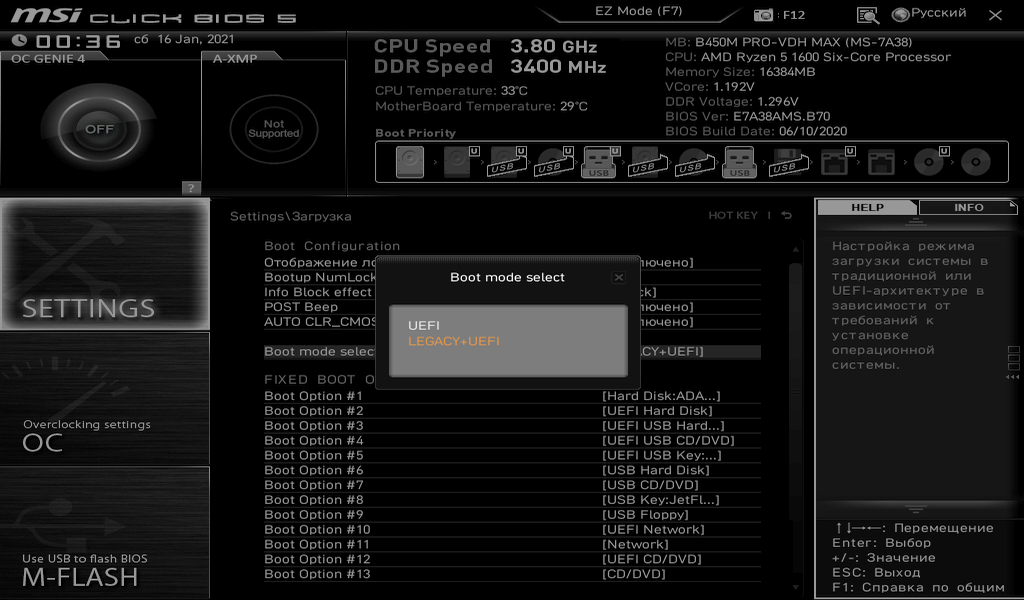Screen dimensions: 1024x600
Task: Click the back arrow beside HOT KEY
Action: (x=787, y=215)
